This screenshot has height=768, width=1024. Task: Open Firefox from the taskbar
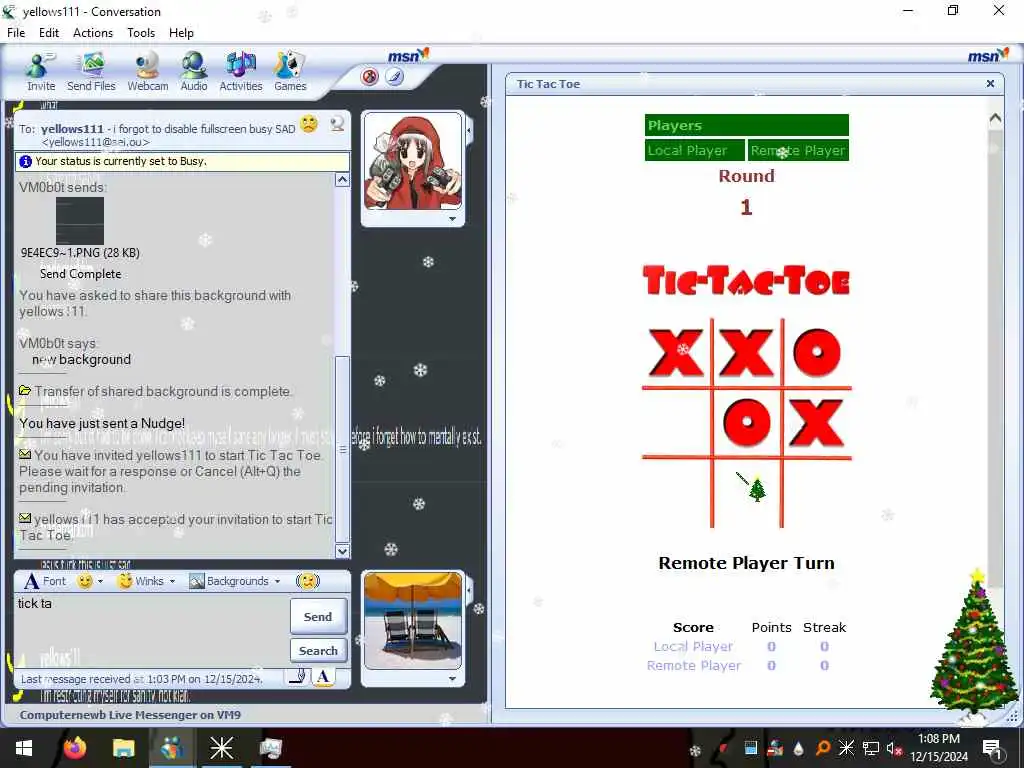coord(74,748)
